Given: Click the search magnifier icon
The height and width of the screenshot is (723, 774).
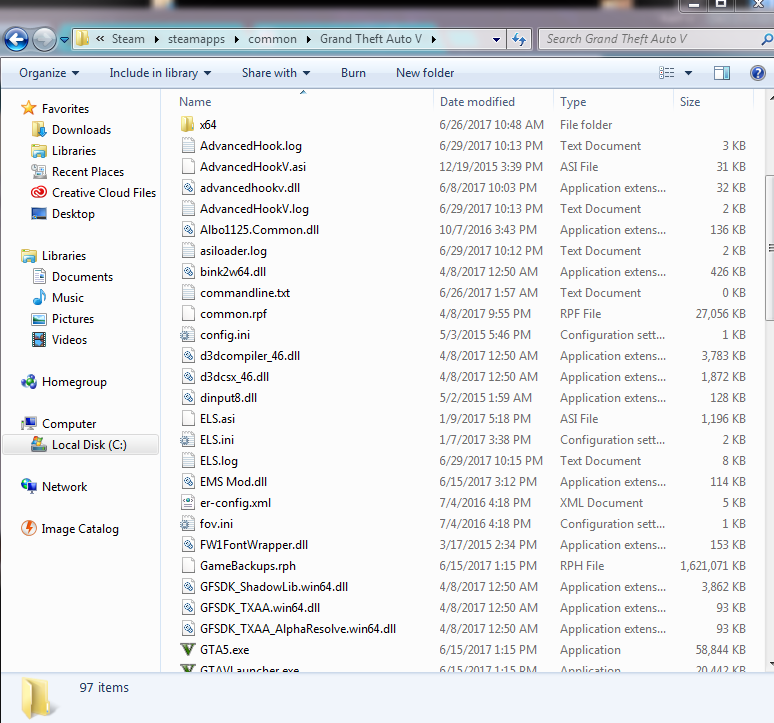Looking at the screenshot, I should [766, 39].
